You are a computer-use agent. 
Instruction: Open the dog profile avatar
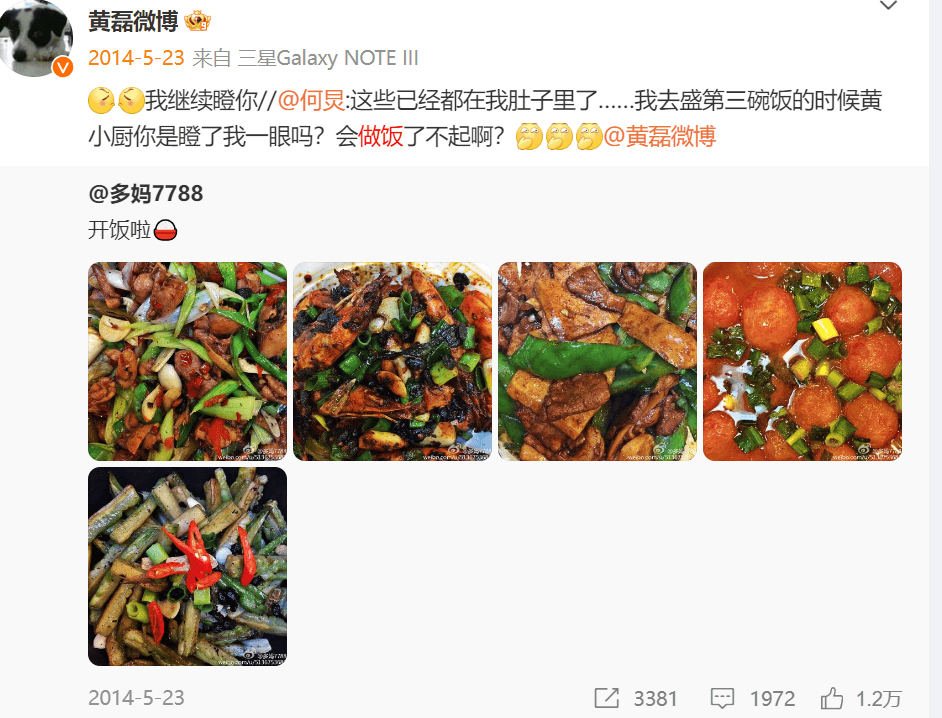36,38
